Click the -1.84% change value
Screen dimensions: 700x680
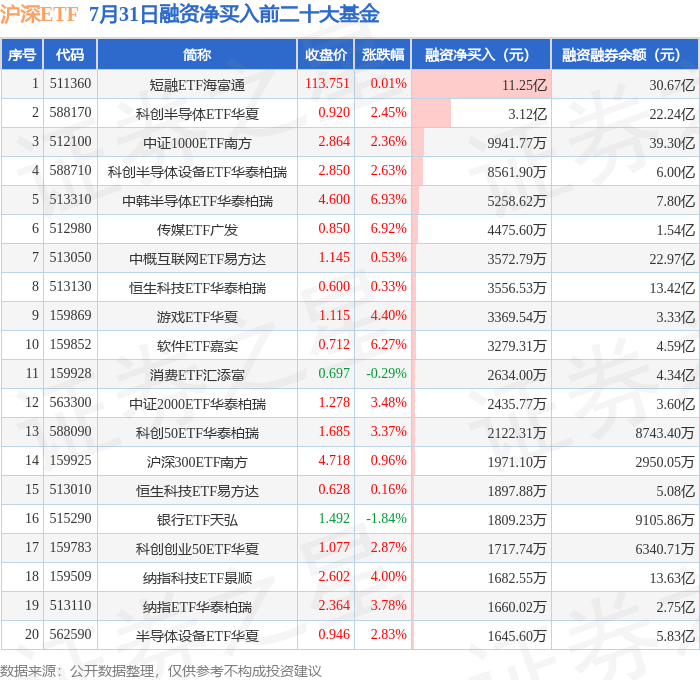point(387,518)
